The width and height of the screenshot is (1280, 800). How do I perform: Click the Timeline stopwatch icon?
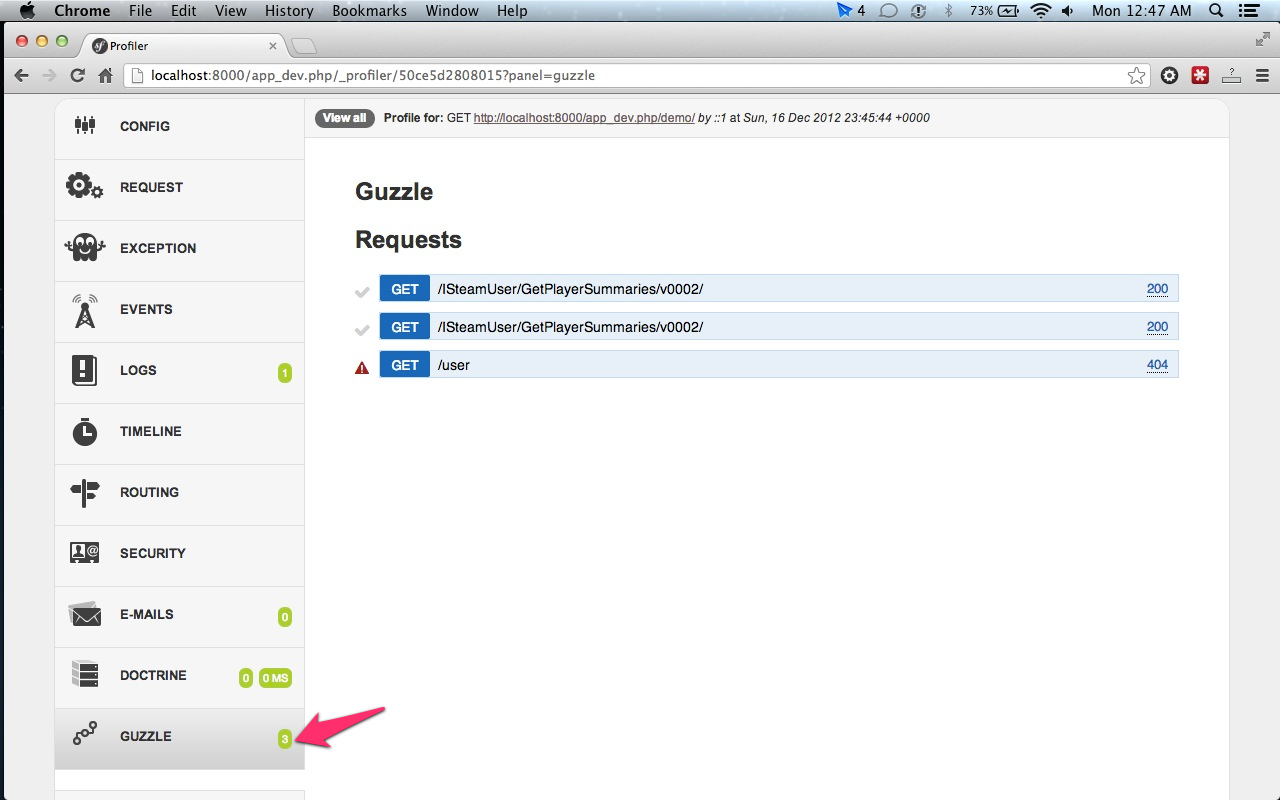85,431
